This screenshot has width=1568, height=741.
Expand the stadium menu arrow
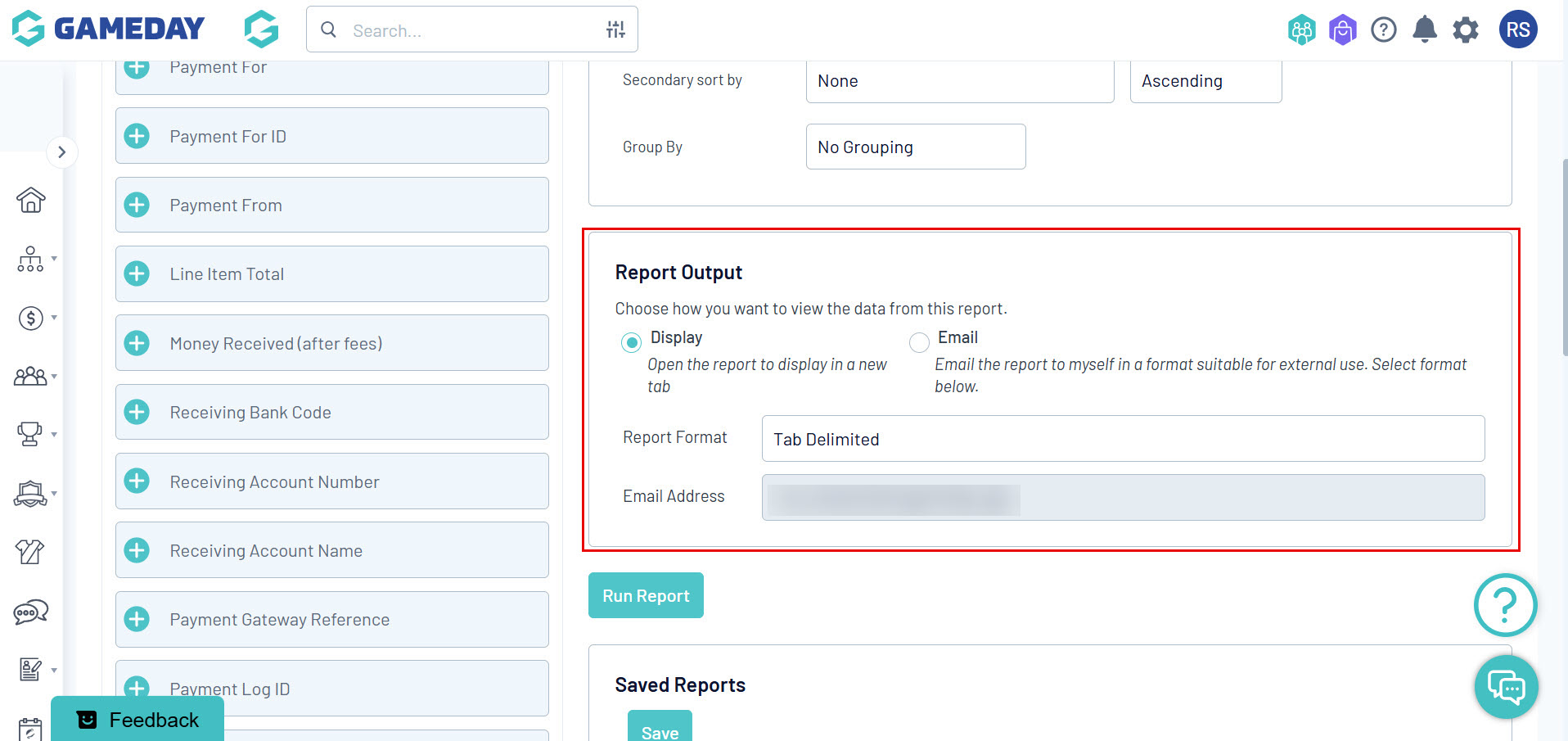pos(54,494)
